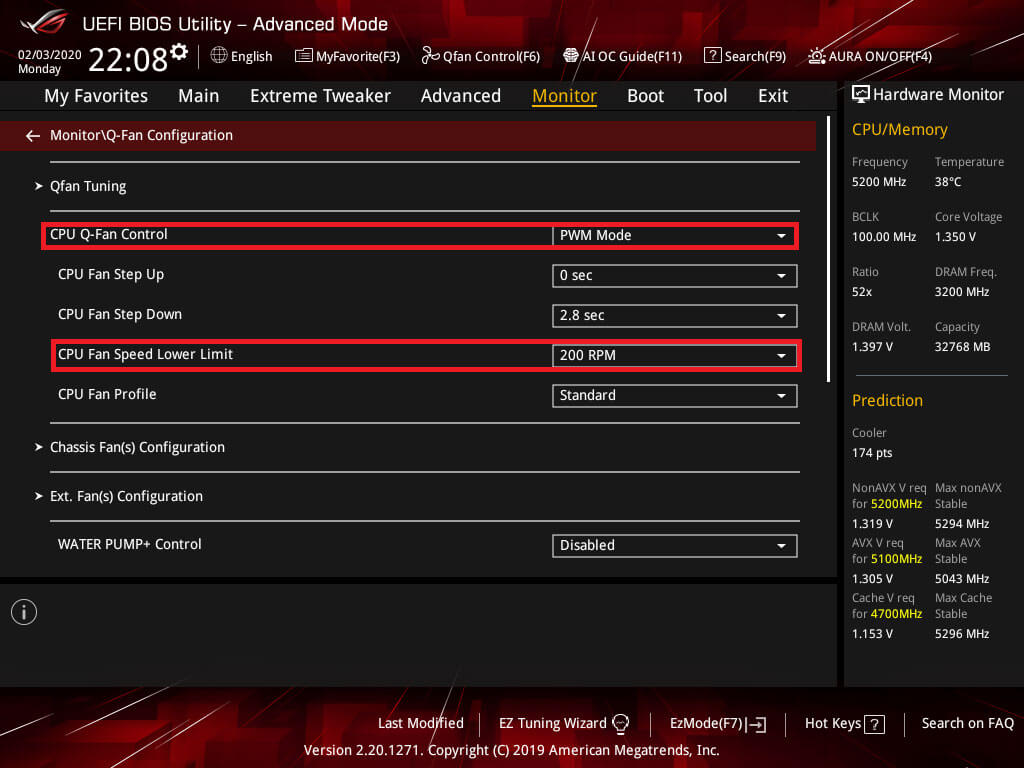1024x768 pixels.
Task: Expand Qfan Tuning submenu
Action: tap(88, 186)
